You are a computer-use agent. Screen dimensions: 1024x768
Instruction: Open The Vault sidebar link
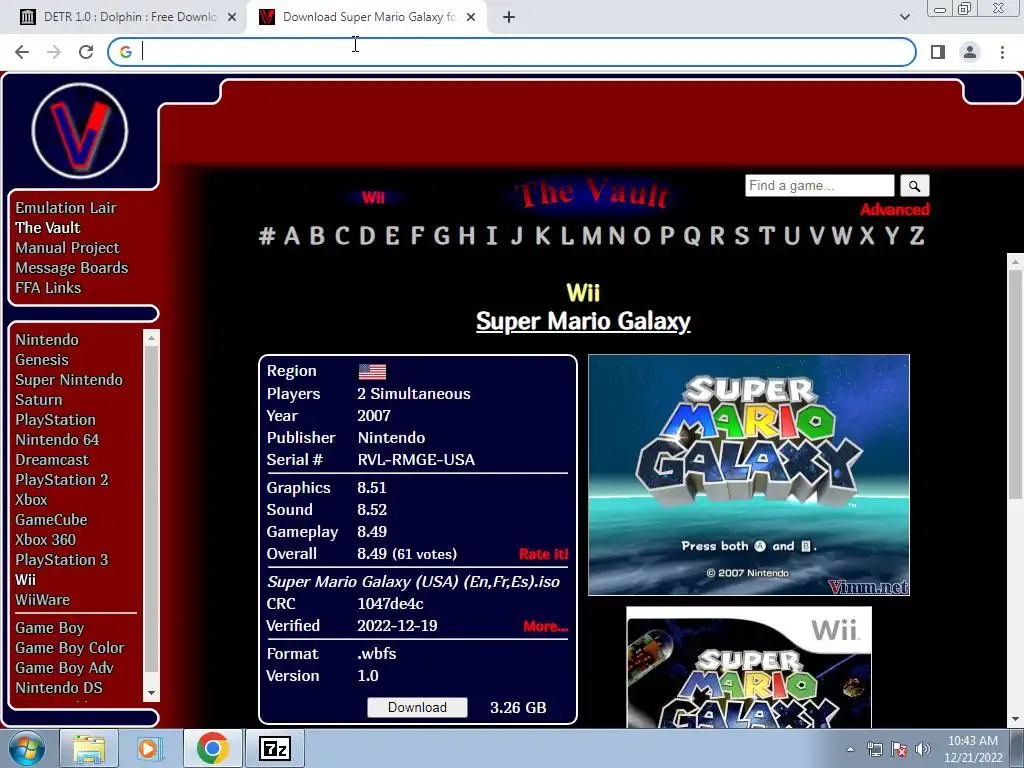48,228
